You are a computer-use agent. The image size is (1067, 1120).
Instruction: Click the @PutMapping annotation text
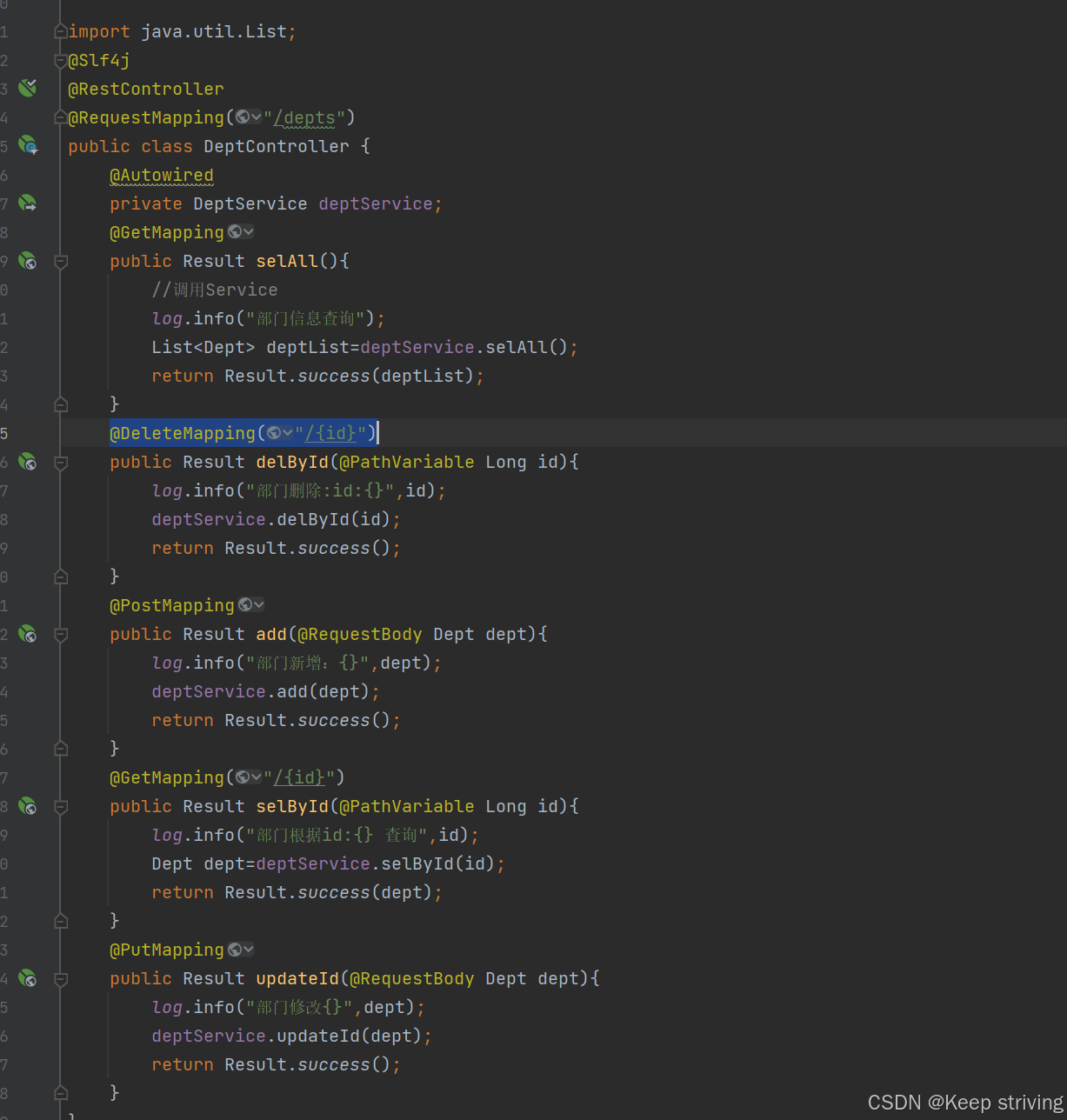(167, 950)
